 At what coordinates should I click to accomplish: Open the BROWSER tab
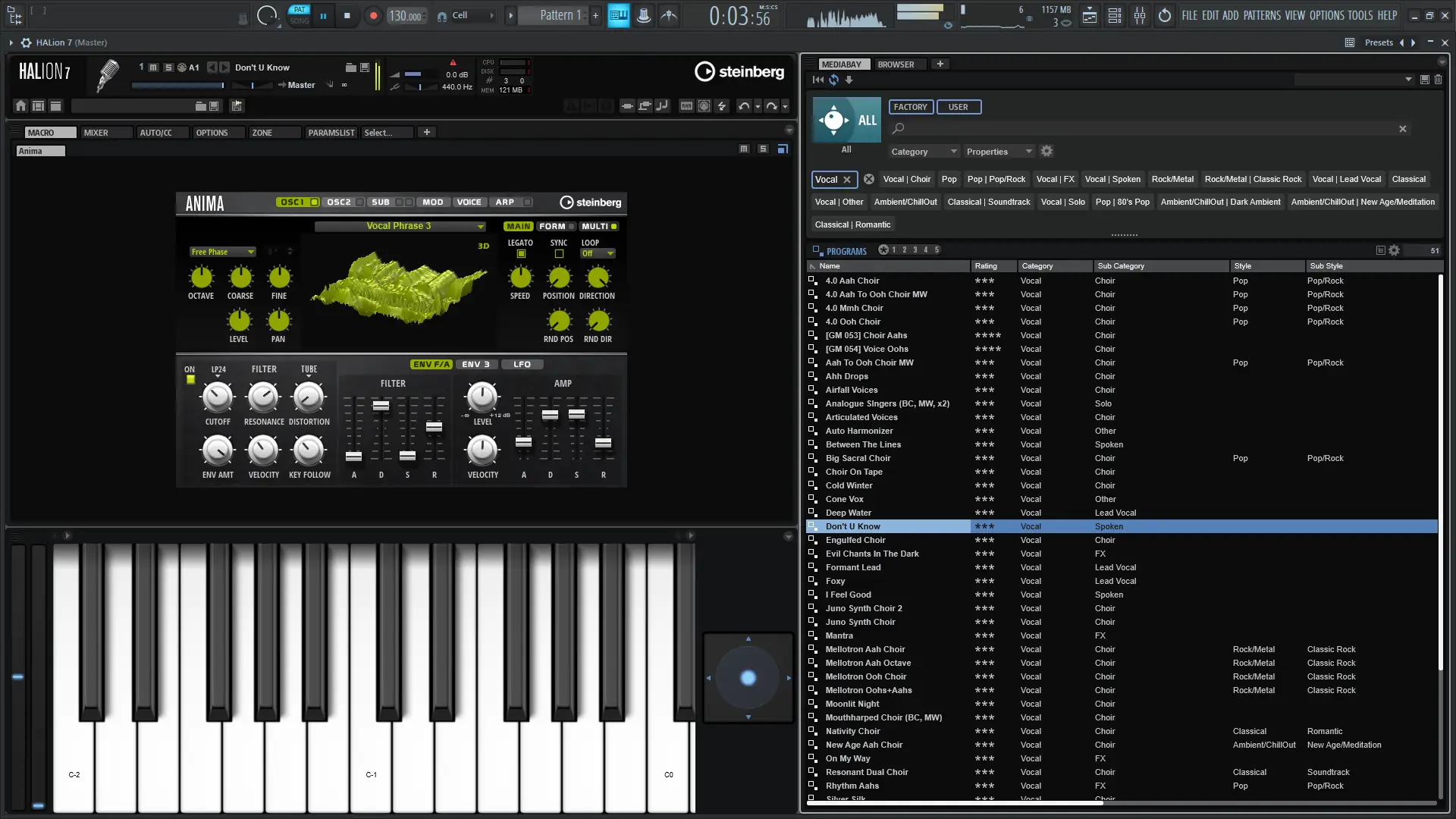896,64
